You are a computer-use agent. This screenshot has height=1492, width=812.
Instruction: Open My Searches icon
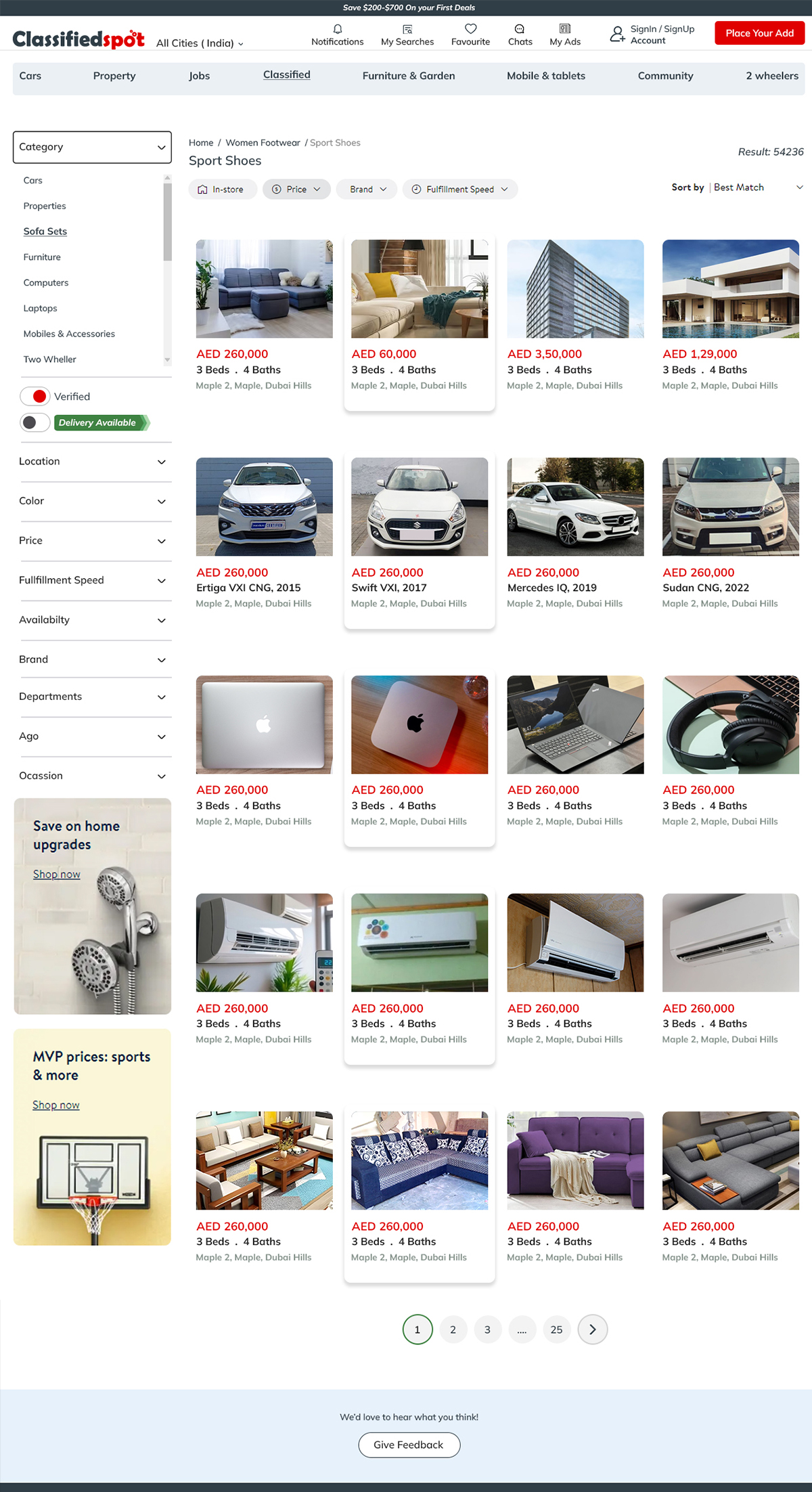[x=407, y=29]
